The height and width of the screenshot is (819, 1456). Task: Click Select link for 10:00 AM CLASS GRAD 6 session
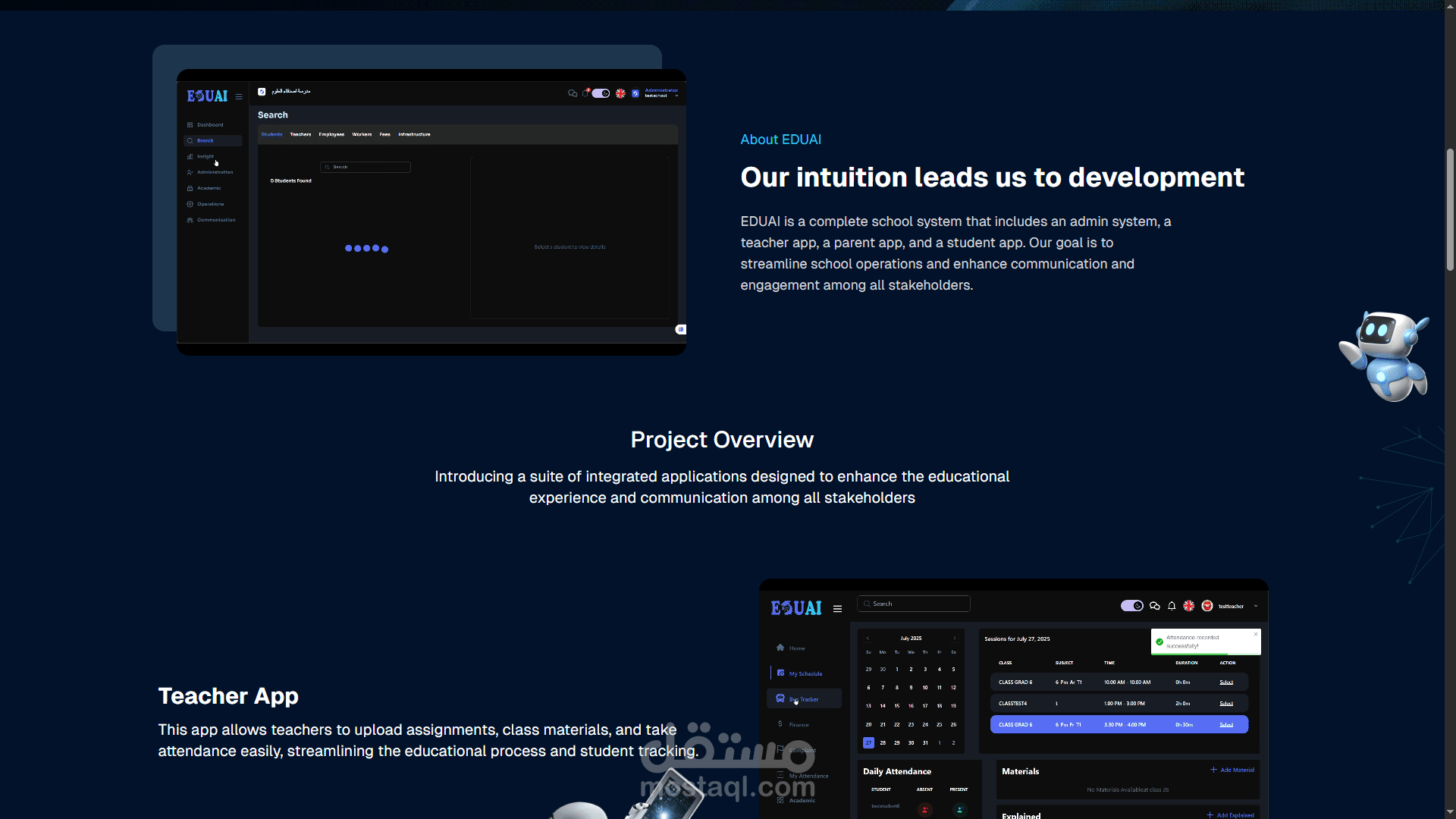pyautogui.click(x=1226, y=682)
